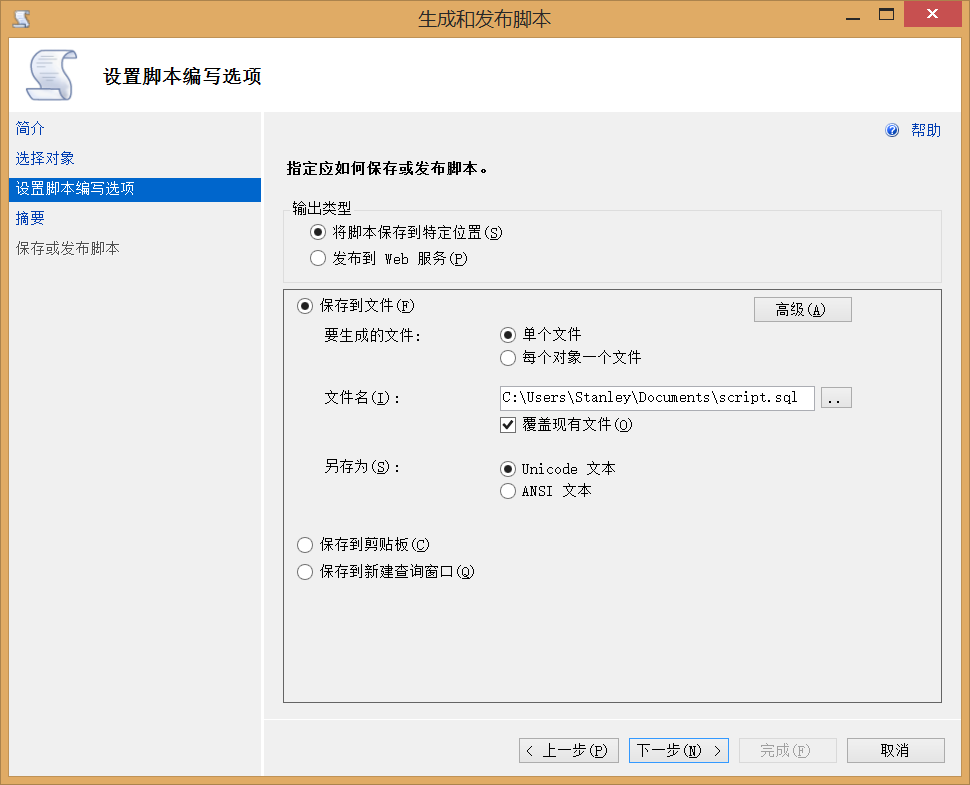Click the file name path input field
The height and width of the screenshot is (785, 970).
click(x=657, y=398)
